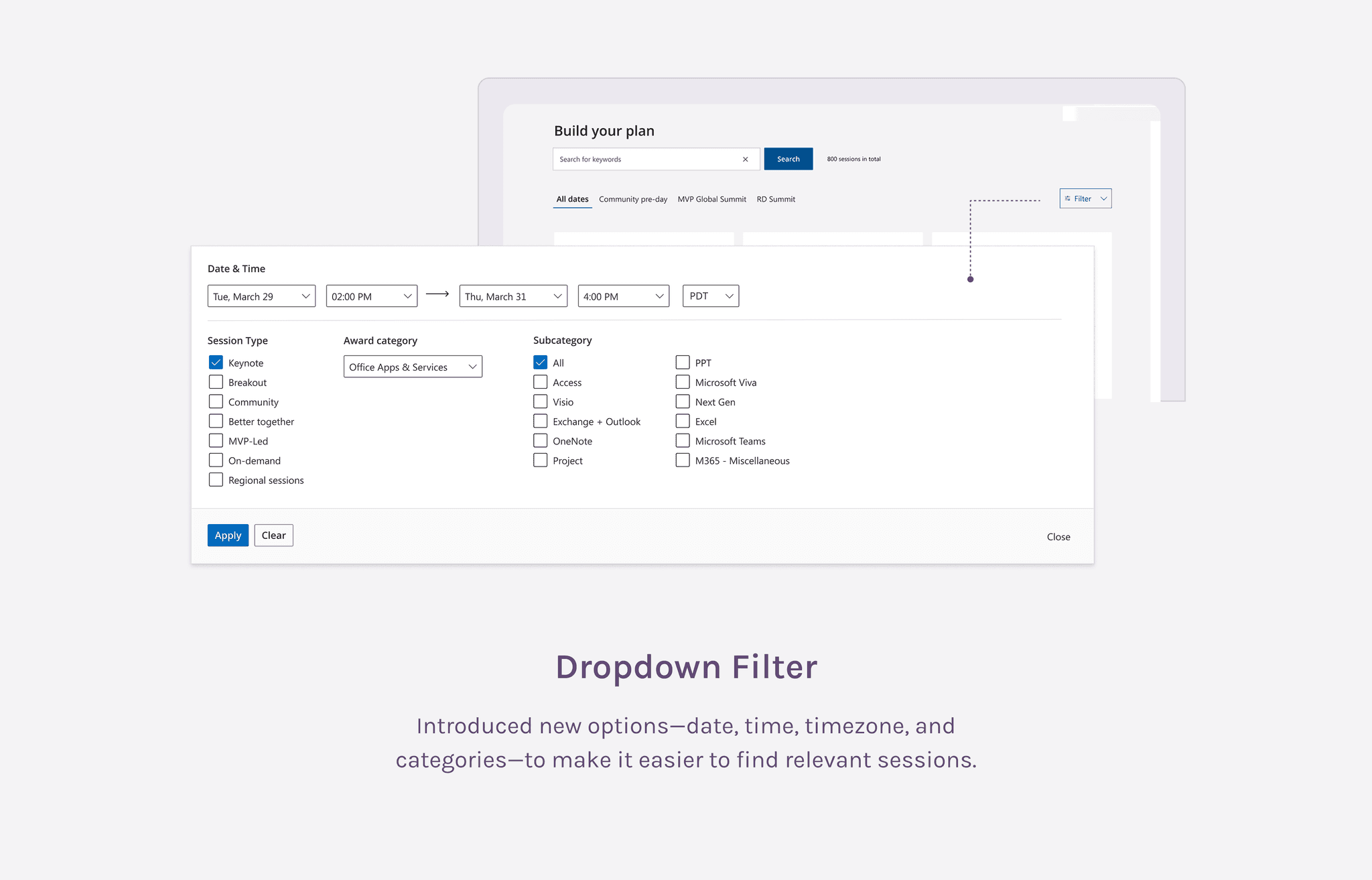
Task: Uncheck the Keynote session type
Action: pyautogui.click(x=216, y=363)
